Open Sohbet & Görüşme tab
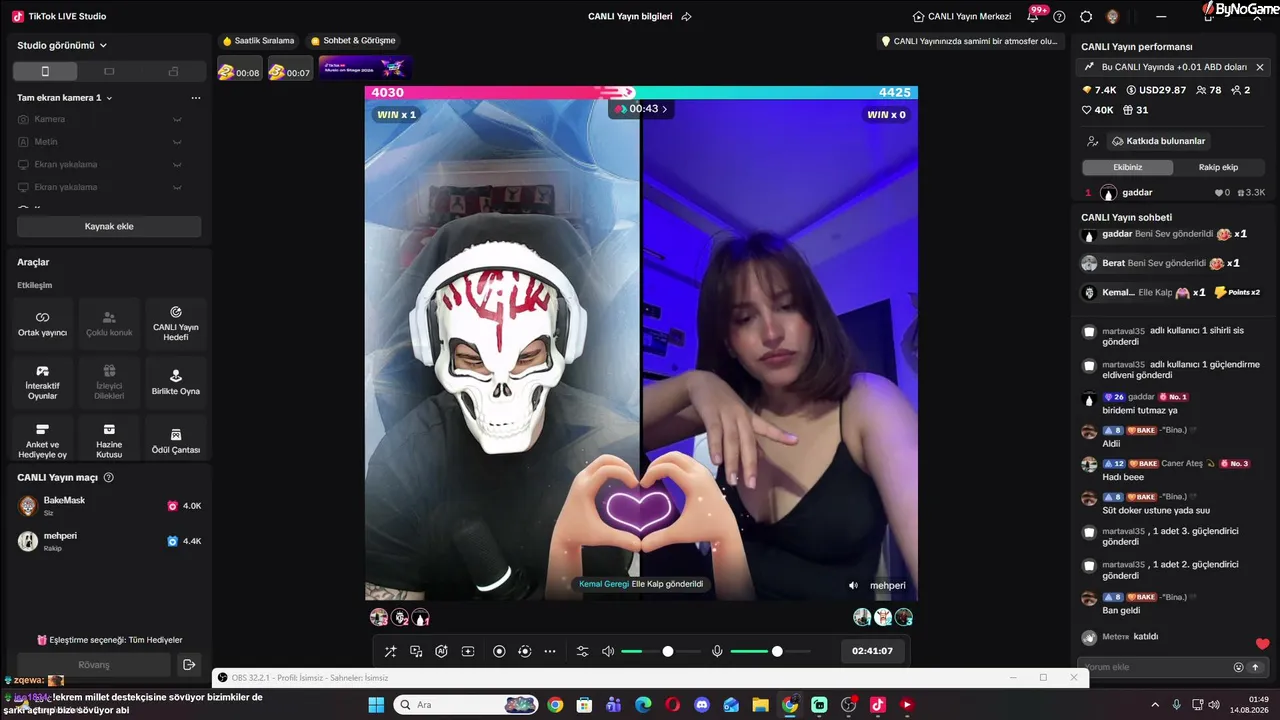The height and width of the screenshot is (720, 1280). [x=353, y=41]
